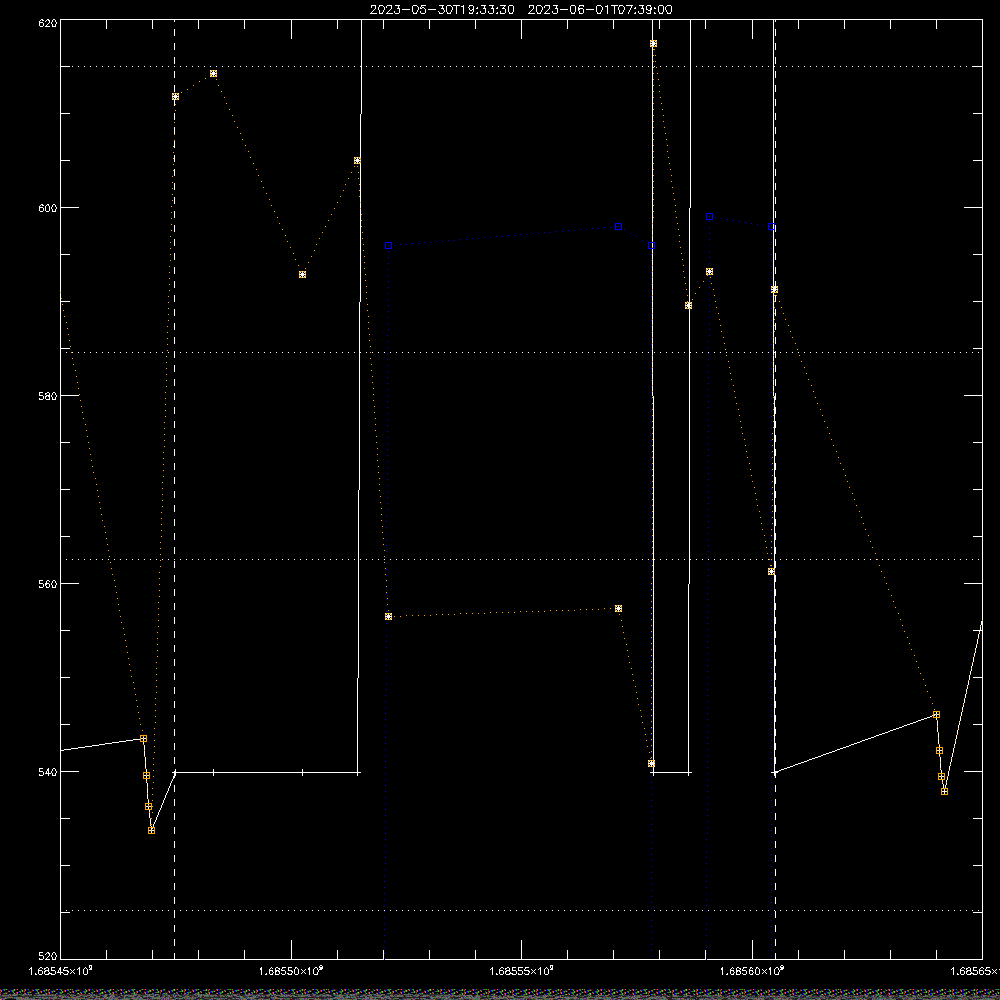The image size is (1000, 1000).
Task: Click the 620 y-axis label
Action: (x=48, y=24)
